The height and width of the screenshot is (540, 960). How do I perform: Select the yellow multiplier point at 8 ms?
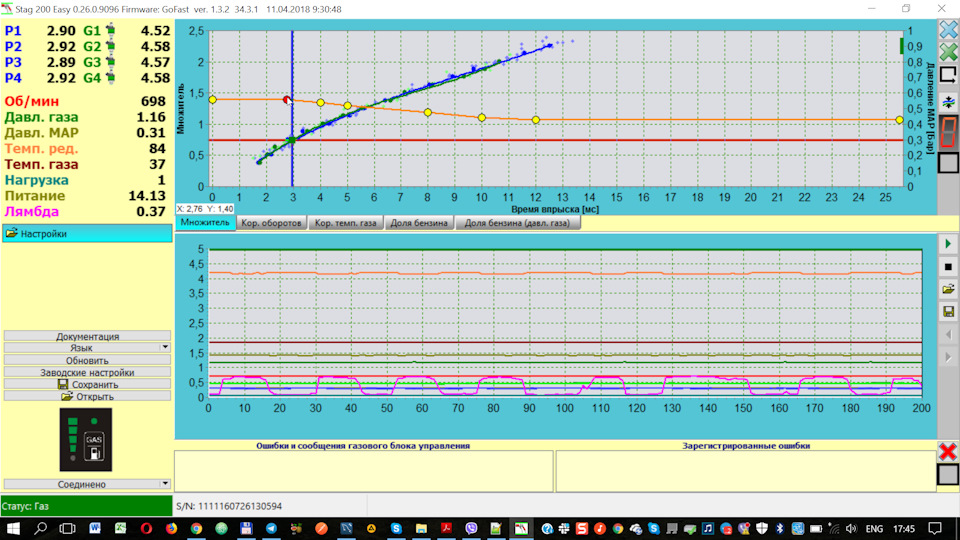428,112
